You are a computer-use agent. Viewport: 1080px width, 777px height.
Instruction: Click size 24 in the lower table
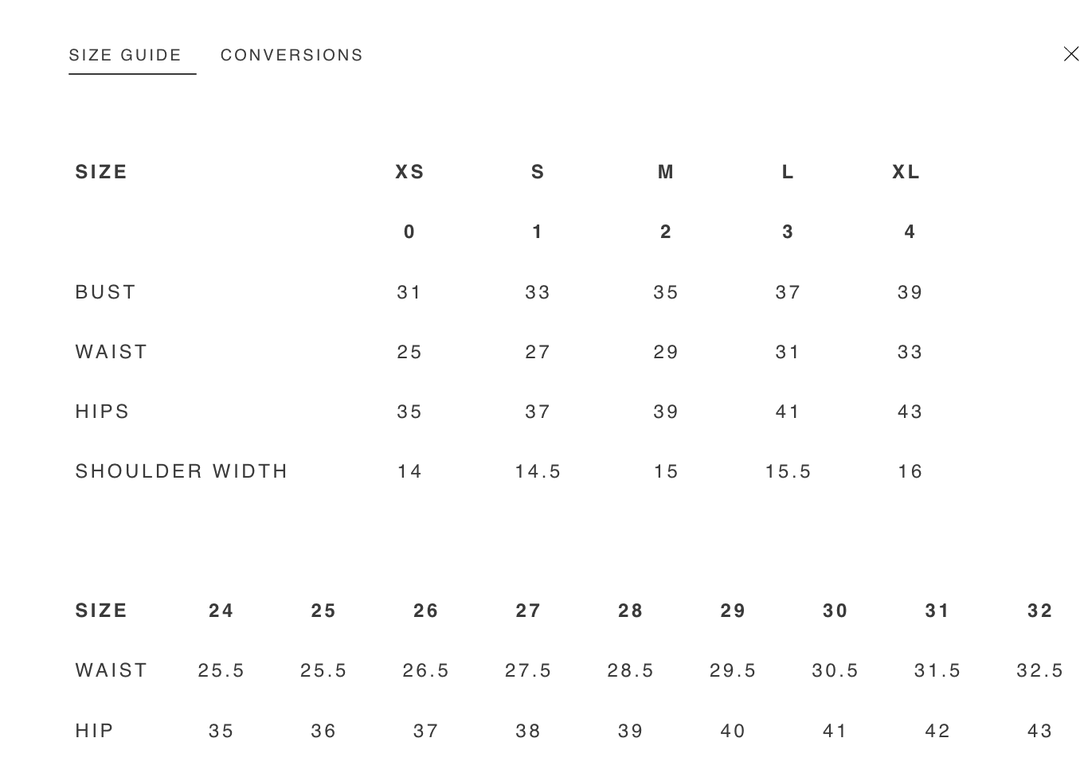pos(221,610)
